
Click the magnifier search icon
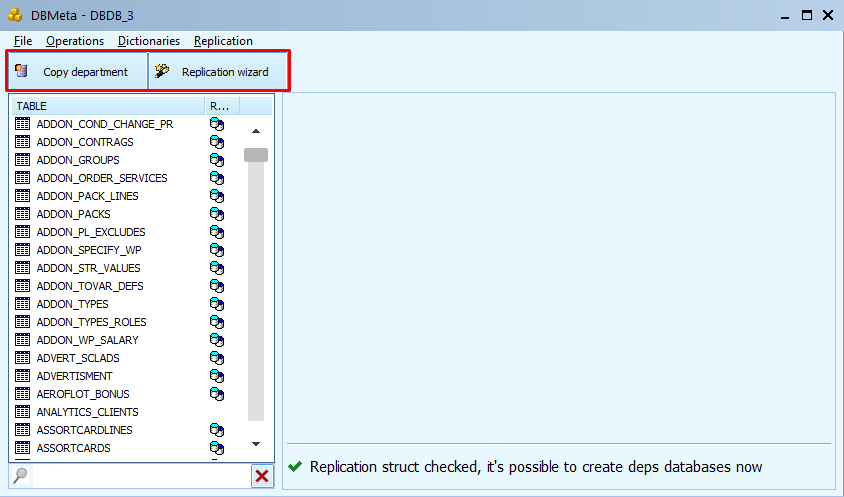coord(20,477)
